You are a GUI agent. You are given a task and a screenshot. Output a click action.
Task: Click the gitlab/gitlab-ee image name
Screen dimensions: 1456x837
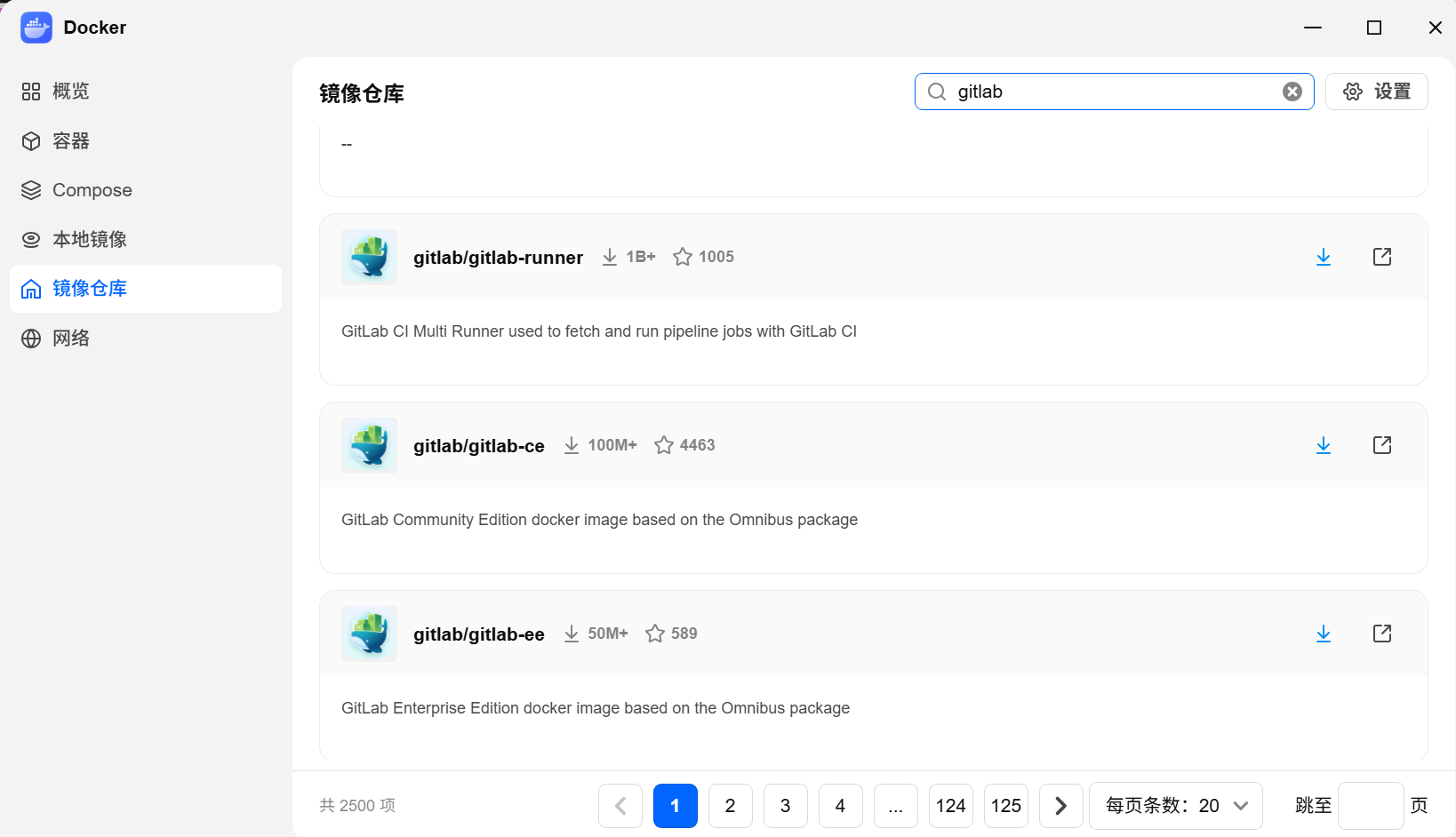tap(479, 634)
